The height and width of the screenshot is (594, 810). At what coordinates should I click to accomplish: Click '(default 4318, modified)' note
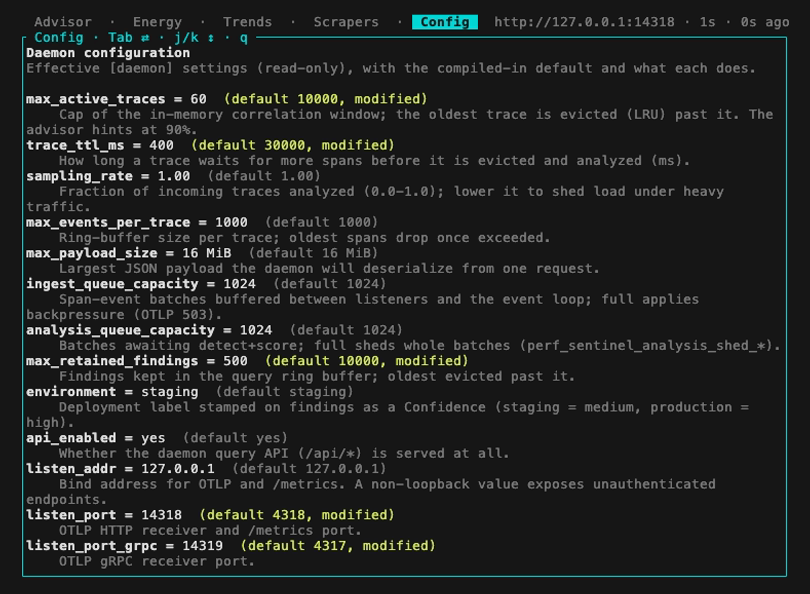tap(297, 515)
